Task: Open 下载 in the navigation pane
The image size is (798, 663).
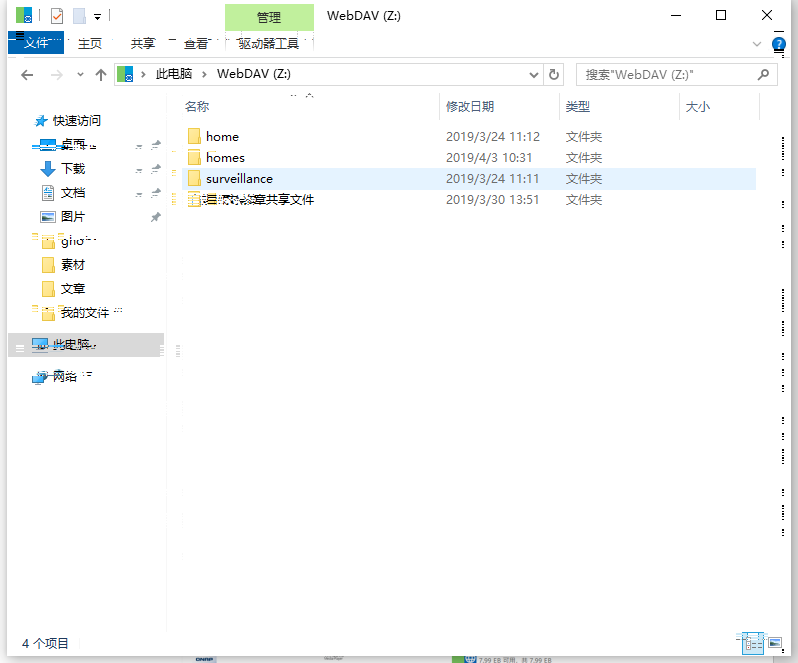Action: (x=73, y=169)
